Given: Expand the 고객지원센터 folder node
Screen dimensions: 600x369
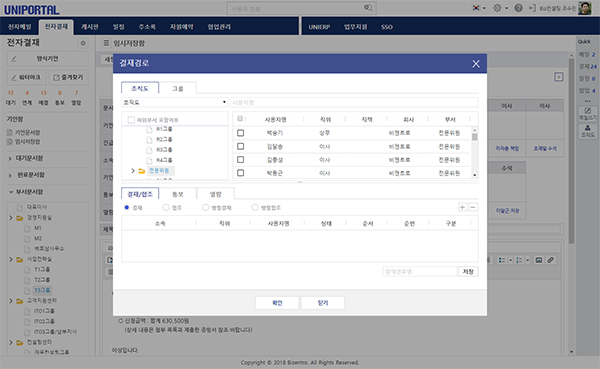Looking at the screenshot, I should point(11,301).
